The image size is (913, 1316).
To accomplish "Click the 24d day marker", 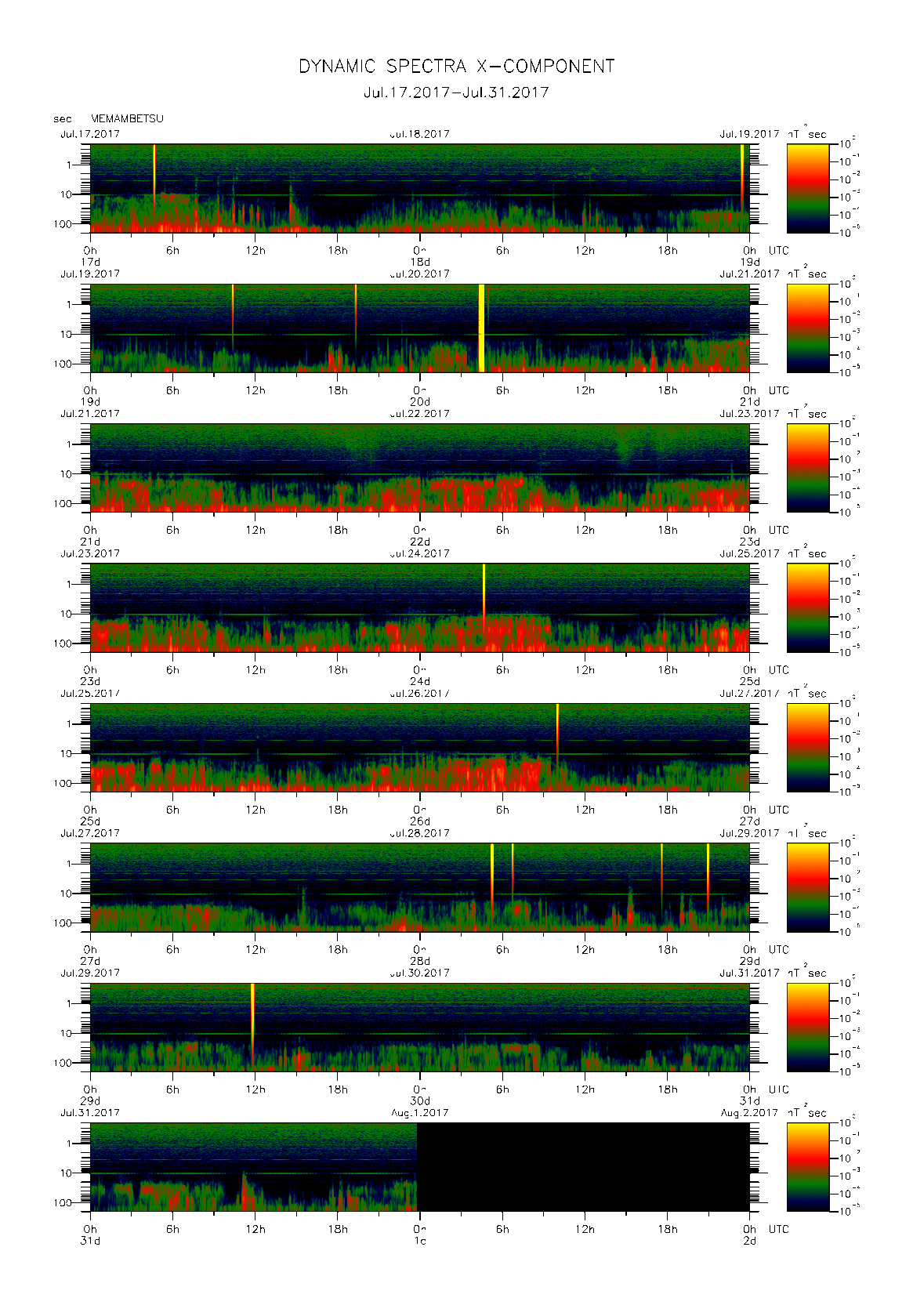I will (420, 682).
